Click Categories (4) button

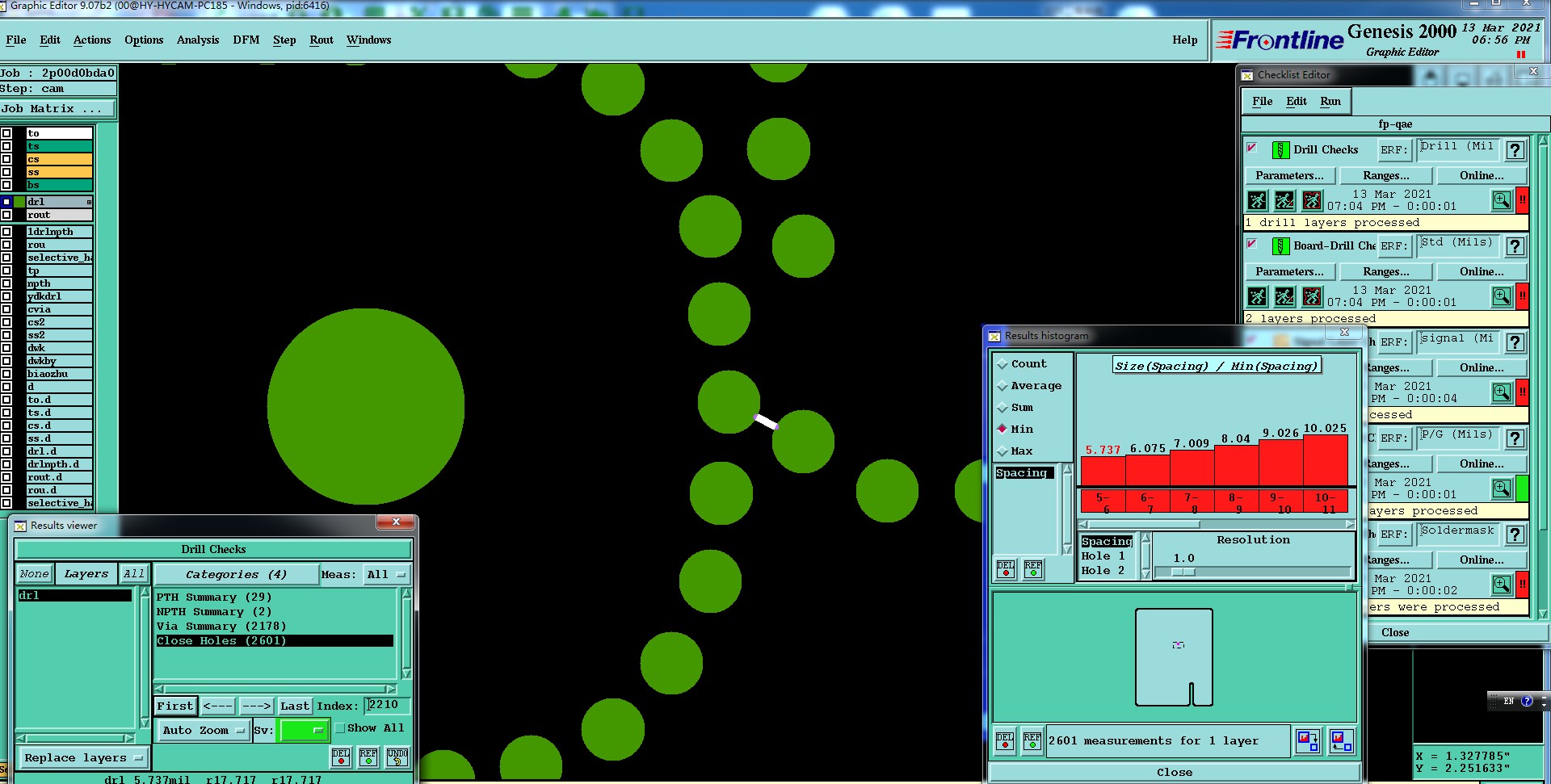click(x=236, y=575)
